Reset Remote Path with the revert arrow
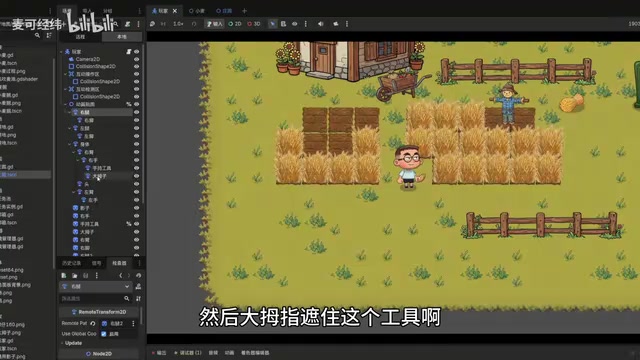The image size is (640, 360). point(93,323)
